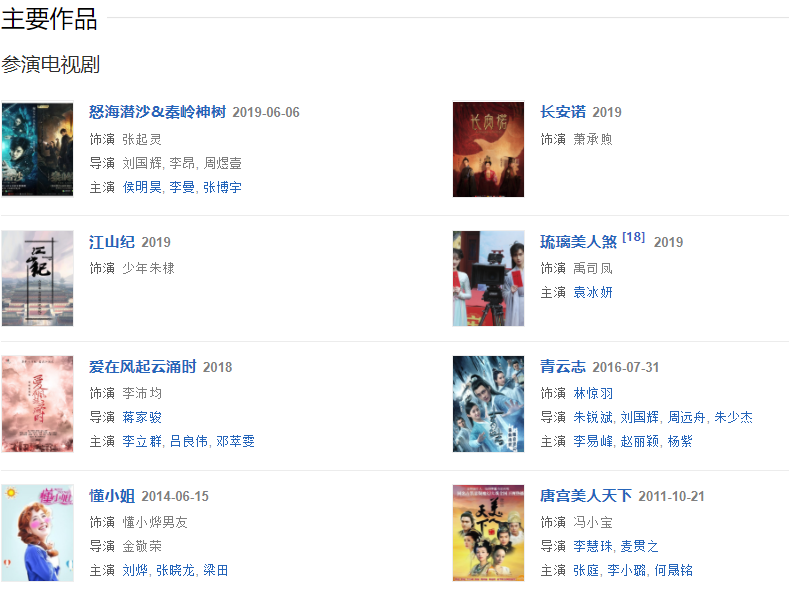Open the 琉璃美人煞 poster image

(488, 278)
